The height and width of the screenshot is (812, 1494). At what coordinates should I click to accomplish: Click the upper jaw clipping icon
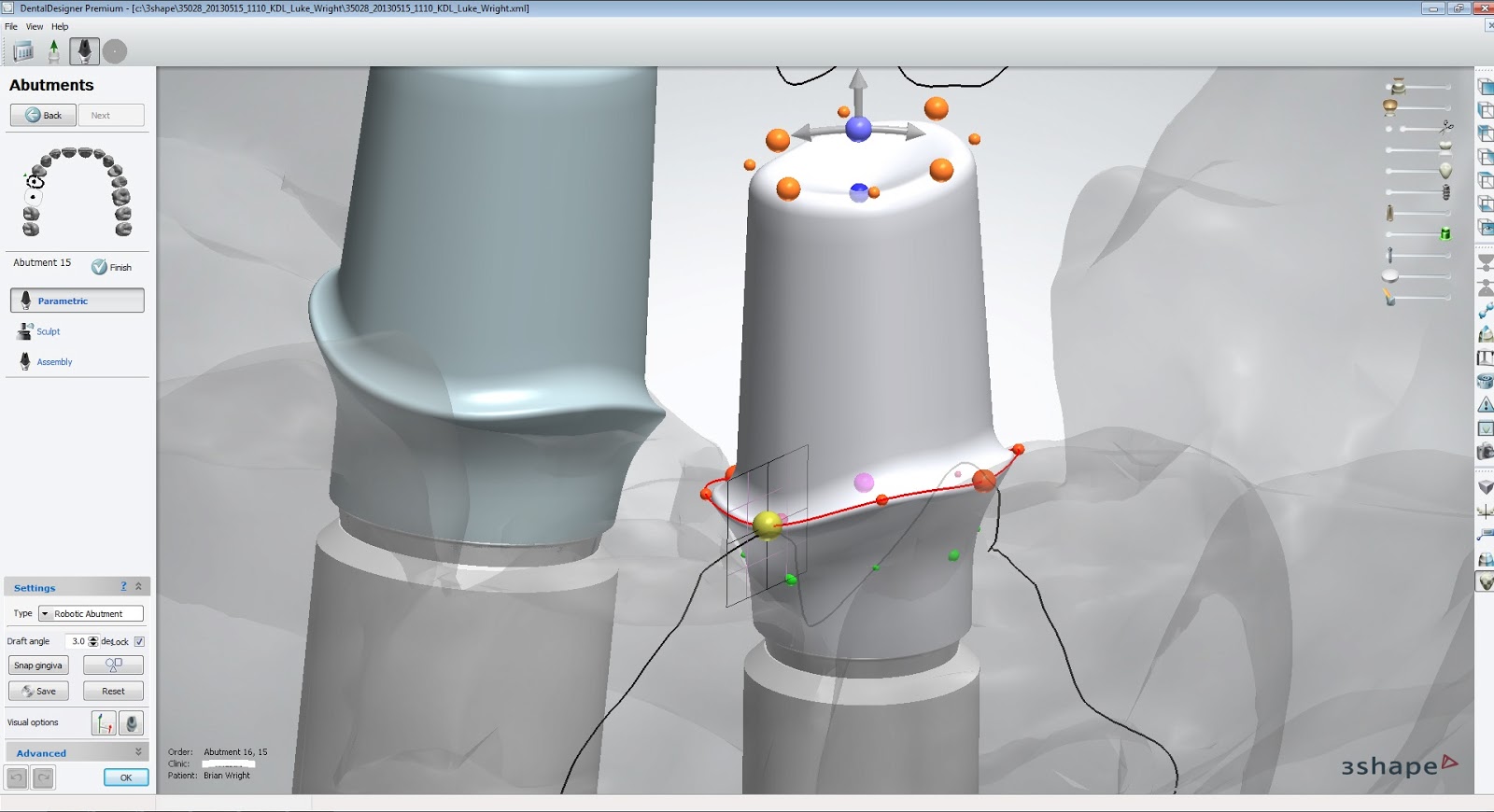(x=1486, y=263)
